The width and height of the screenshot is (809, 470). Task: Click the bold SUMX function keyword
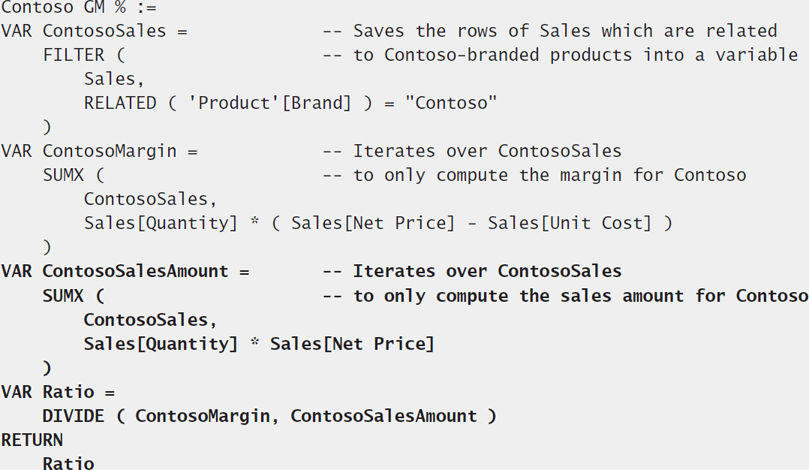(x=63, y=296)
